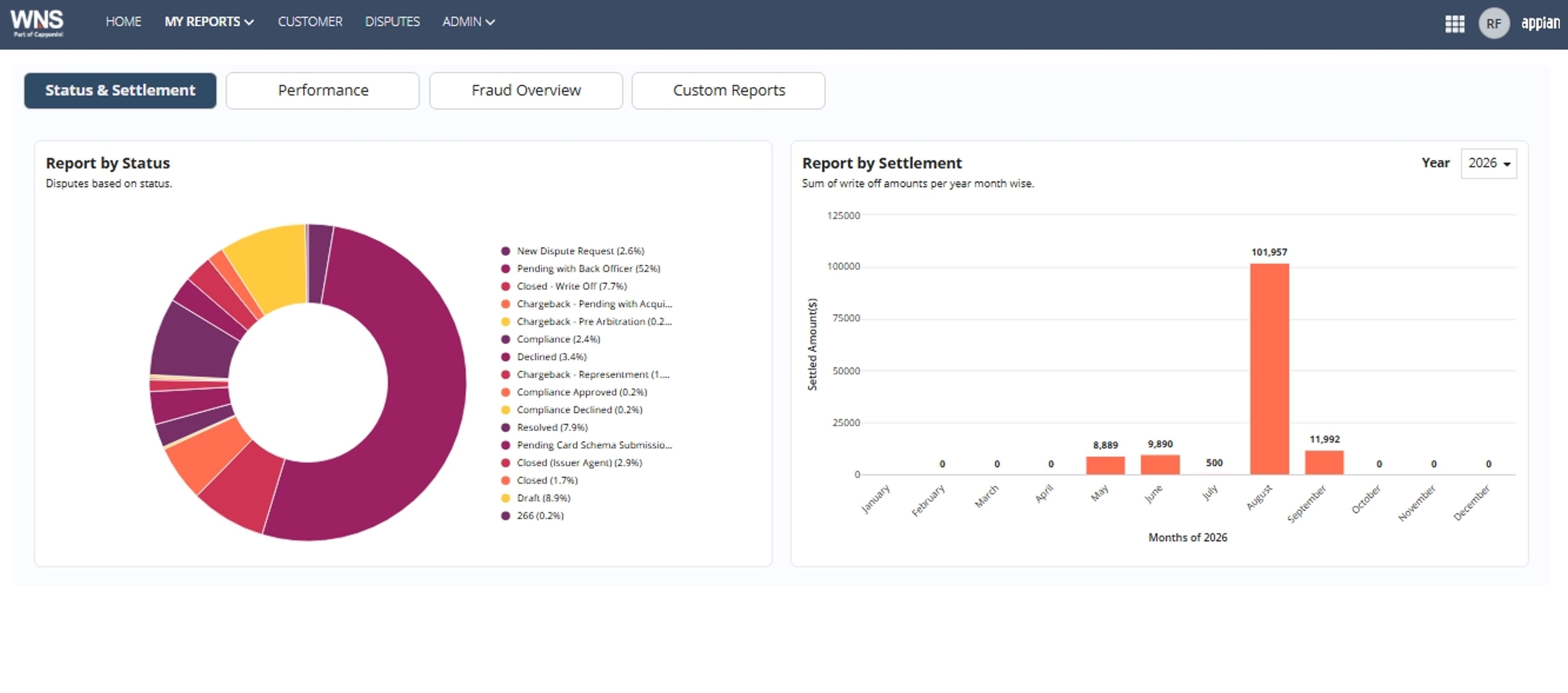Select the Pending Card Schema Submissio... label

[x=594, y=445]
